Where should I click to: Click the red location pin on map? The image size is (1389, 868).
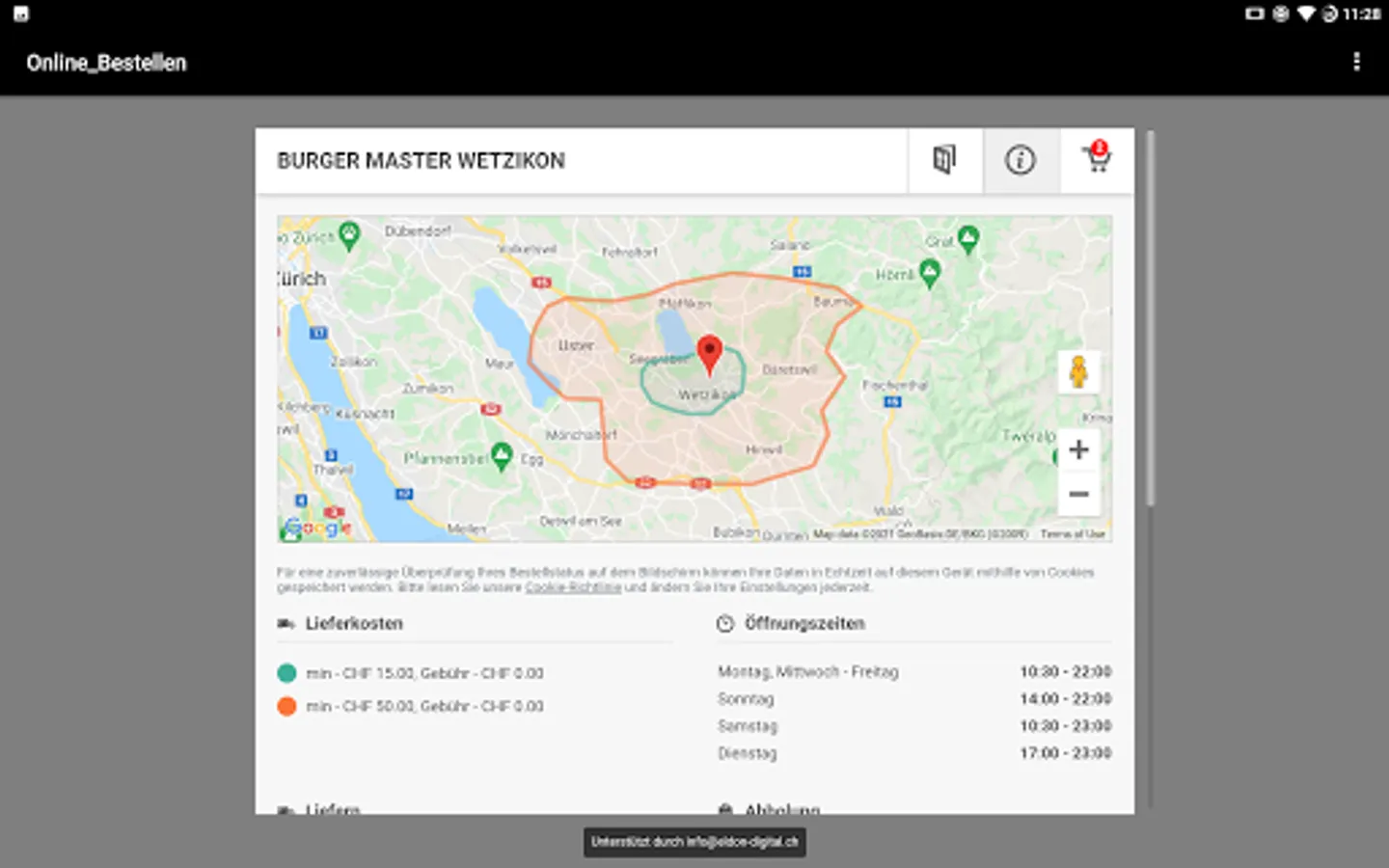pyautogui.click(x=709, y=355)
